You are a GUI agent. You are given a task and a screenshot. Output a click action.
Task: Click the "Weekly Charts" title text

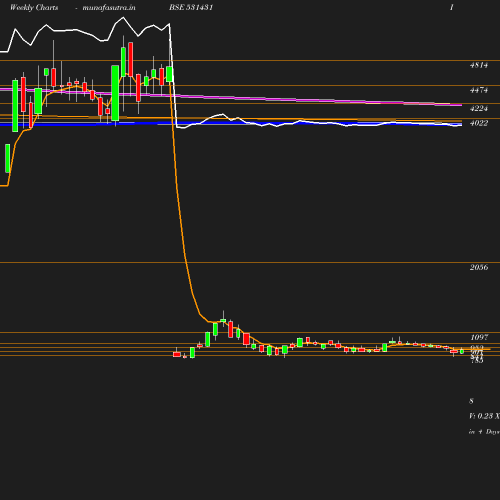(34, 8)
